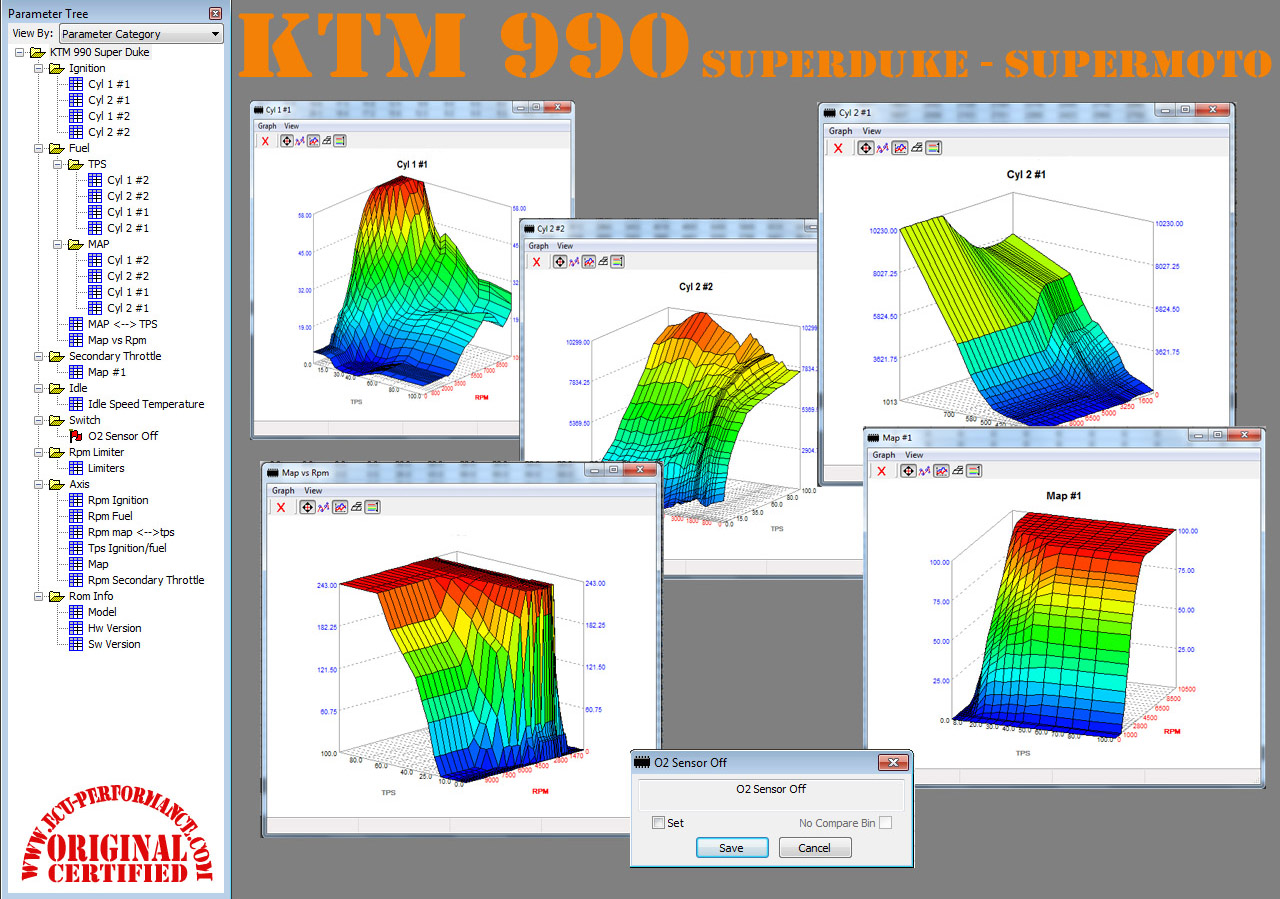Switch Map vs Rpm to 2D line graph
The height and width of the screenshot is (899, 1280).
(324, 507)
